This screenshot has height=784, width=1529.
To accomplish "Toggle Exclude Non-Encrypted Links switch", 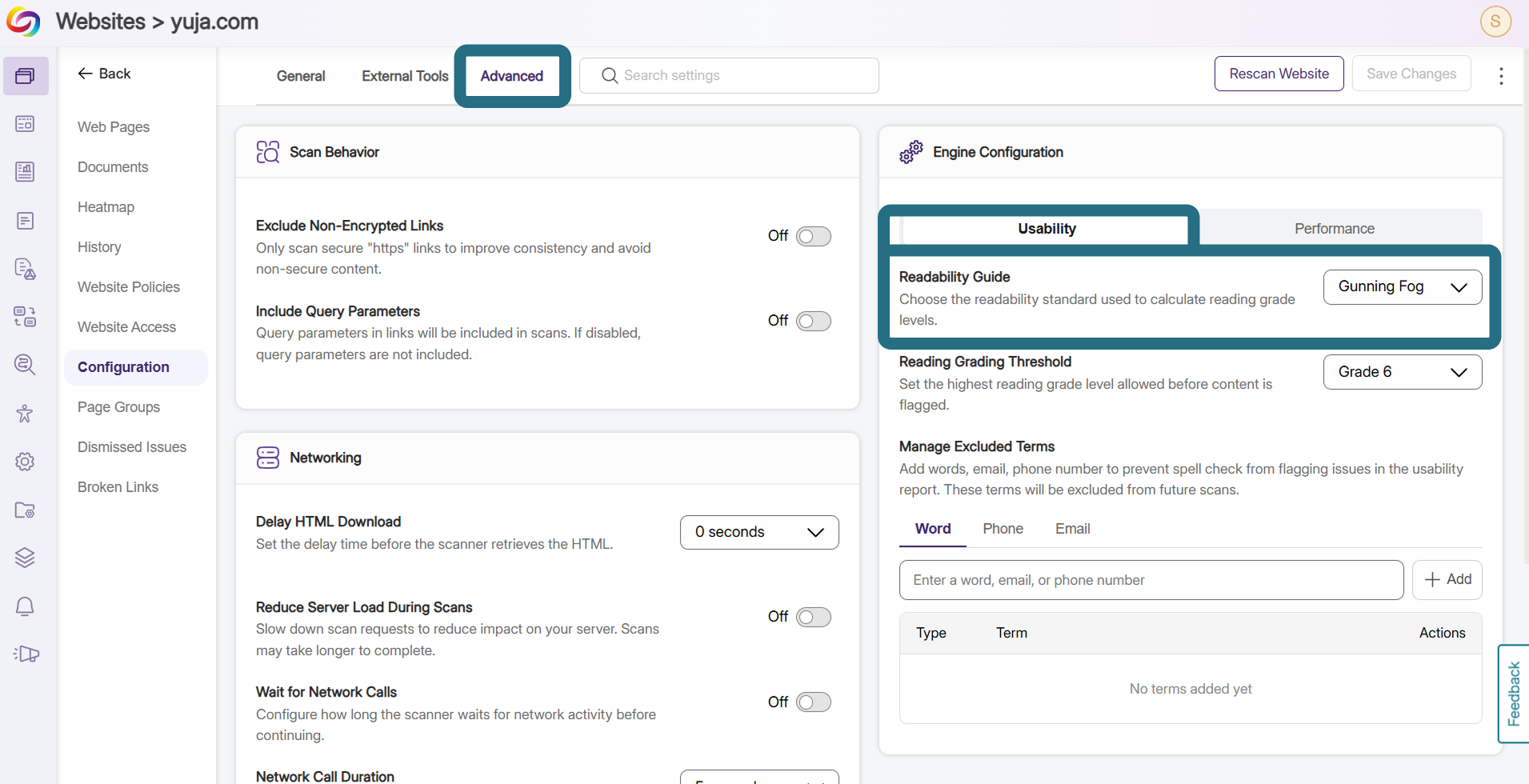I will pyautogui.click(x=814, y=236).
